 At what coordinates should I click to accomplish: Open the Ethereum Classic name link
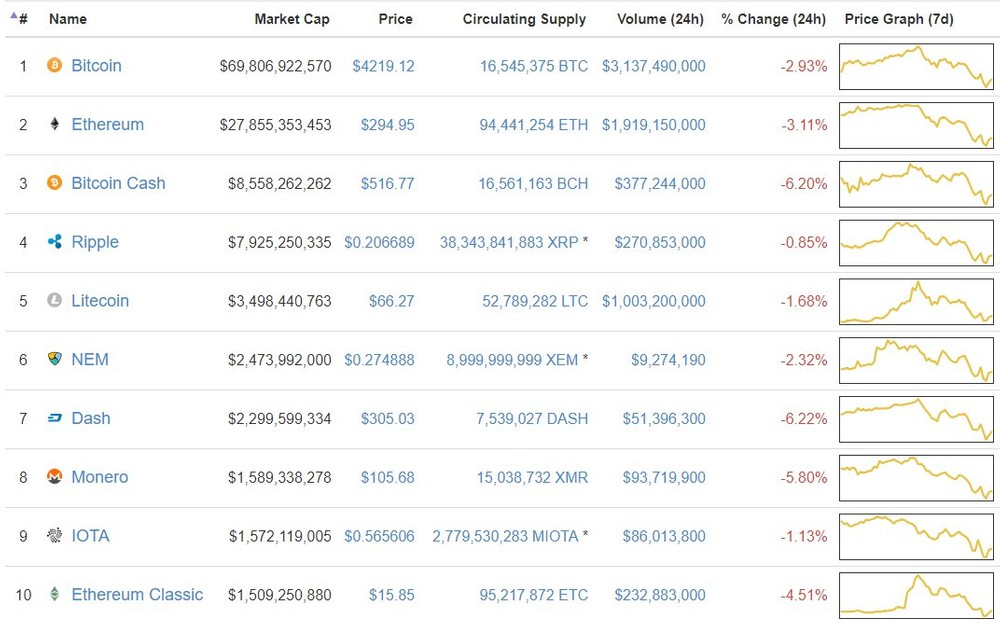137,595
